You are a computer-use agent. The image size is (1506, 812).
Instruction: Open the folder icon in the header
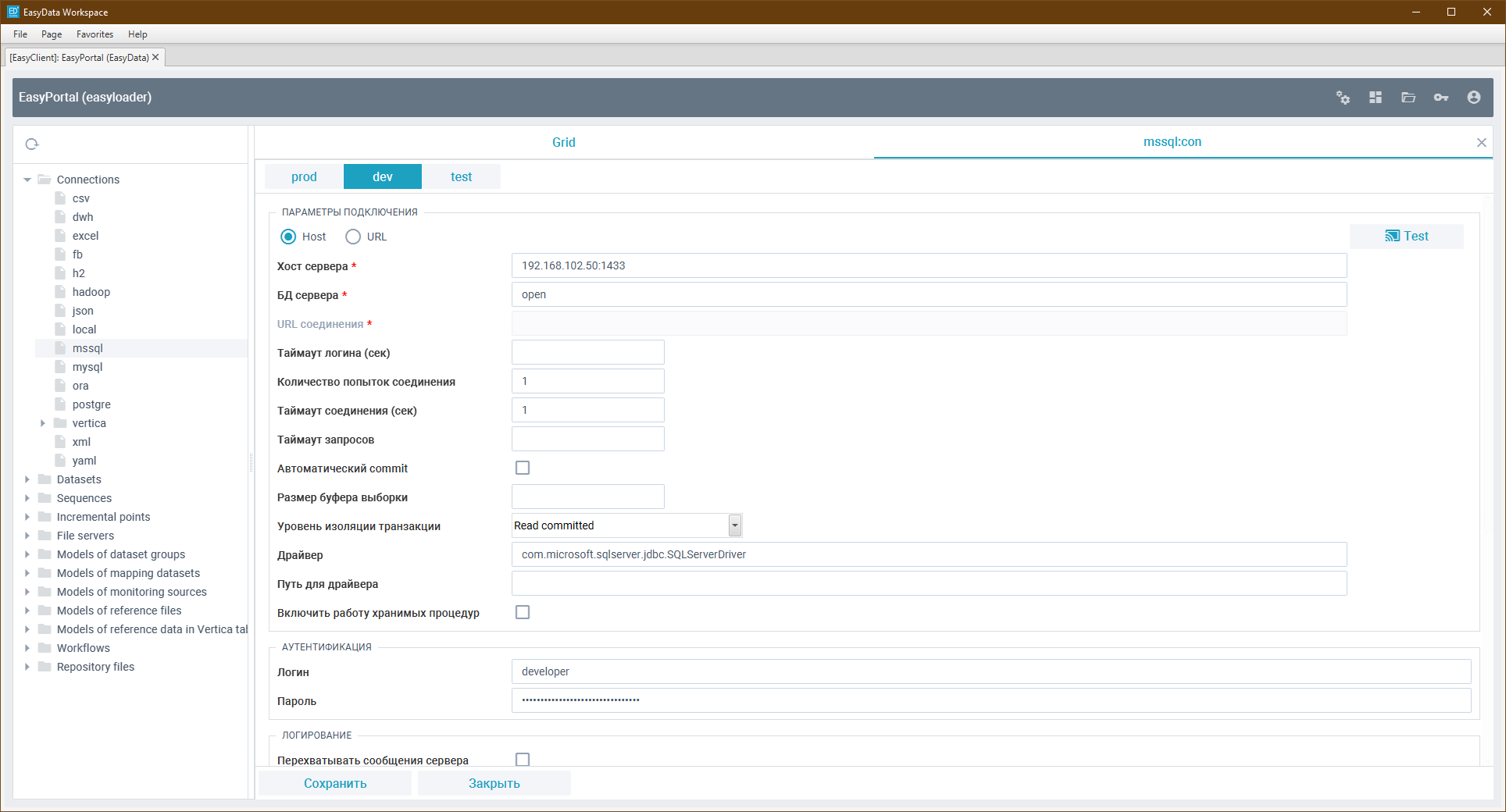[1408, 98]
